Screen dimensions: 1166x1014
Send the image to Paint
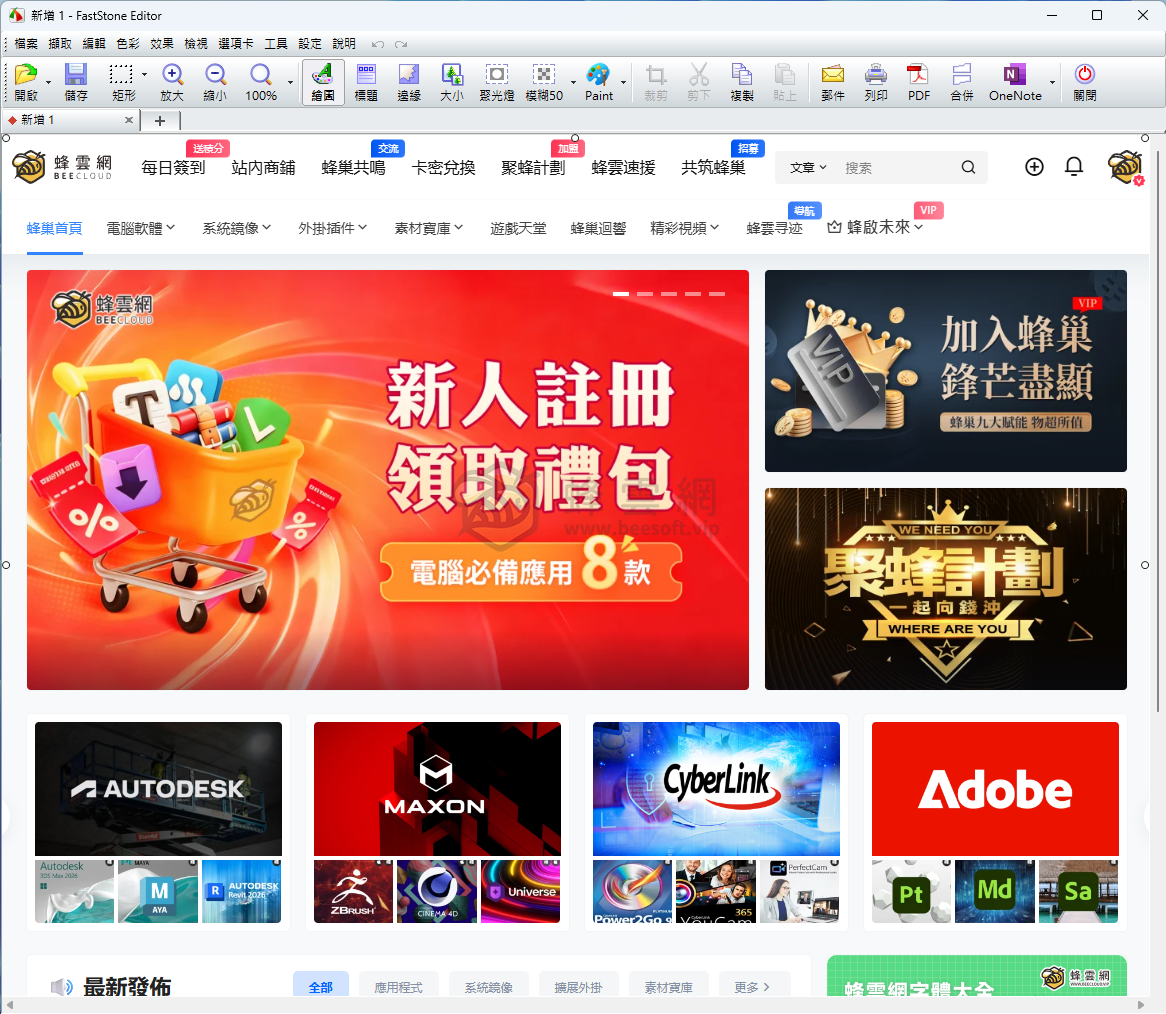599,82
